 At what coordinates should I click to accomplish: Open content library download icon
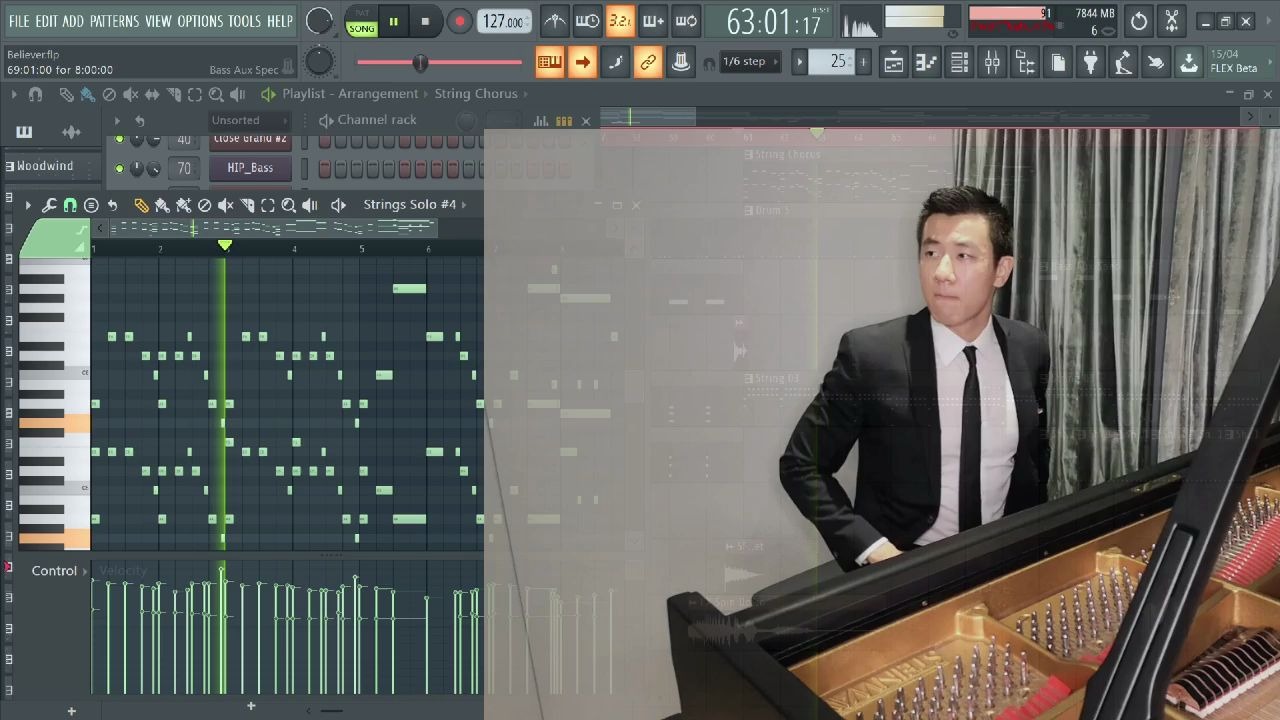point(1189,63)
